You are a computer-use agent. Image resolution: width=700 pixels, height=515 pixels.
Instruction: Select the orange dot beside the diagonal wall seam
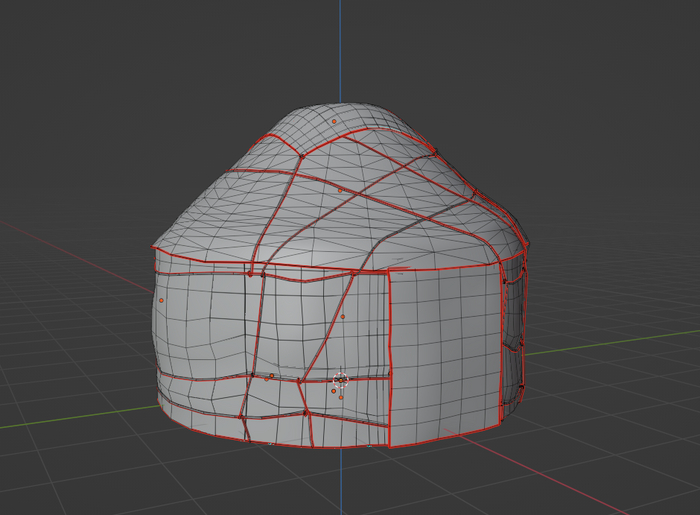(343, 317)
